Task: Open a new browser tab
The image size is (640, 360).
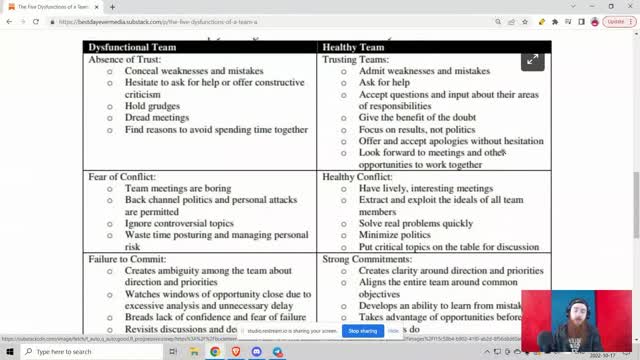Action: pos(112,7)
